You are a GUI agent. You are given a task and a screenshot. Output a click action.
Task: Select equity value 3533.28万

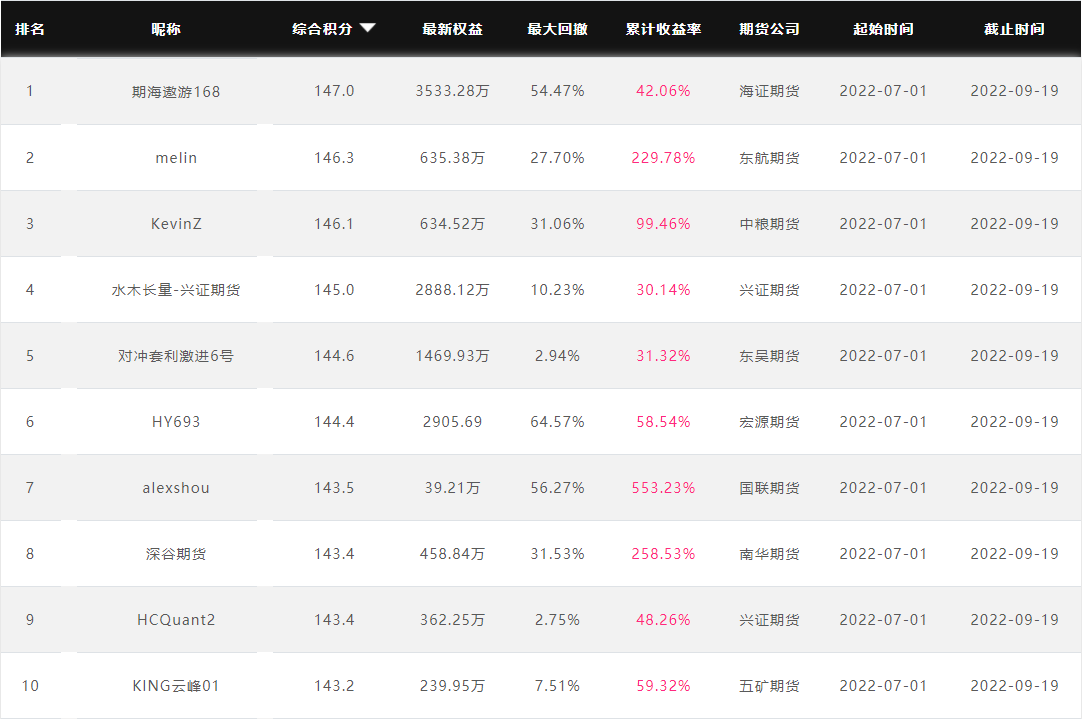453,91
